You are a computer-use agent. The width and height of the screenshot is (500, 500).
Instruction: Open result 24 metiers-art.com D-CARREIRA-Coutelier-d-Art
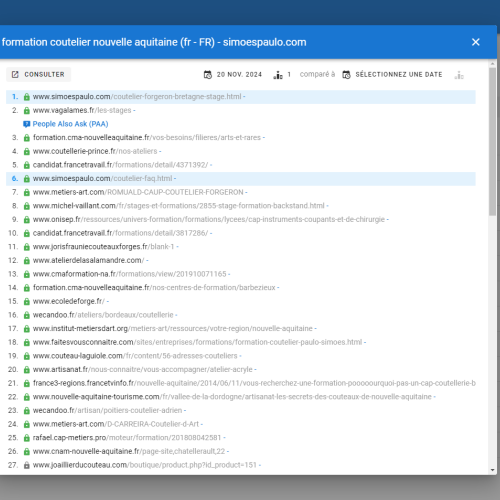116,425
